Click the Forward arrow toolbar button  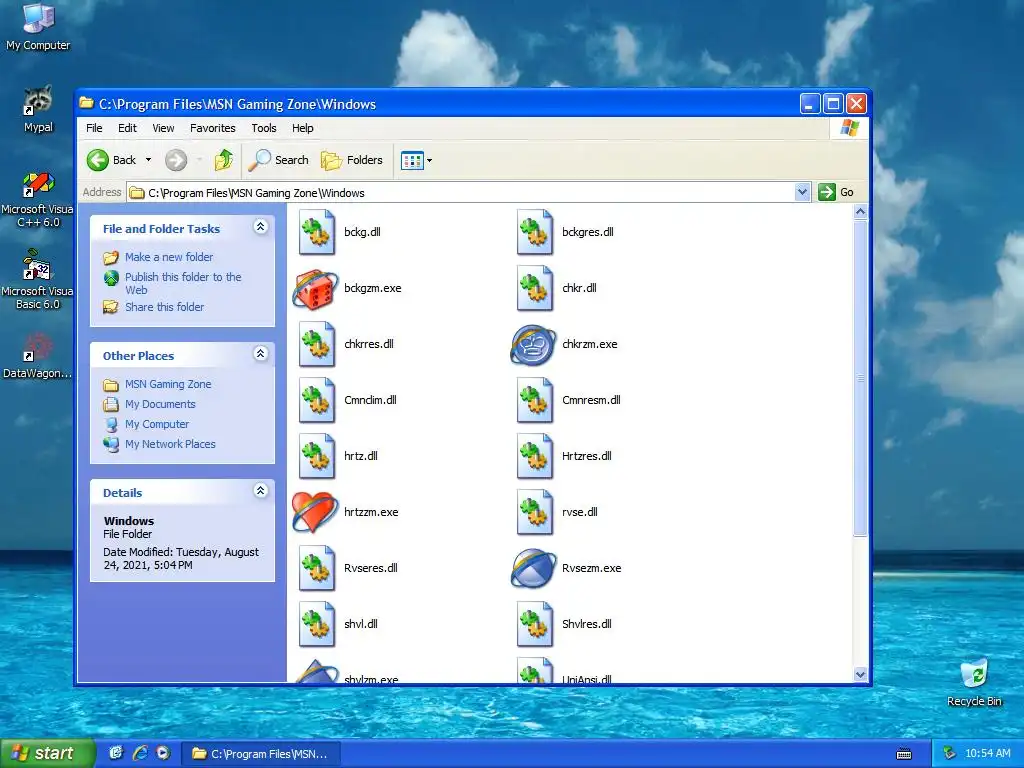(x=176, y=160)
